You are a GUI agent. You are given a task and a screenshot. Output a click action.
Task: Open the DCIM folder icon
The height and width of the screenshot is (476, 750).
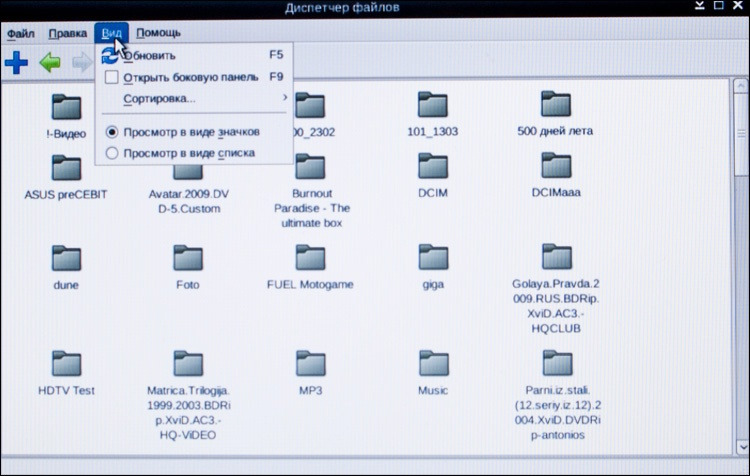pos(433,167)
